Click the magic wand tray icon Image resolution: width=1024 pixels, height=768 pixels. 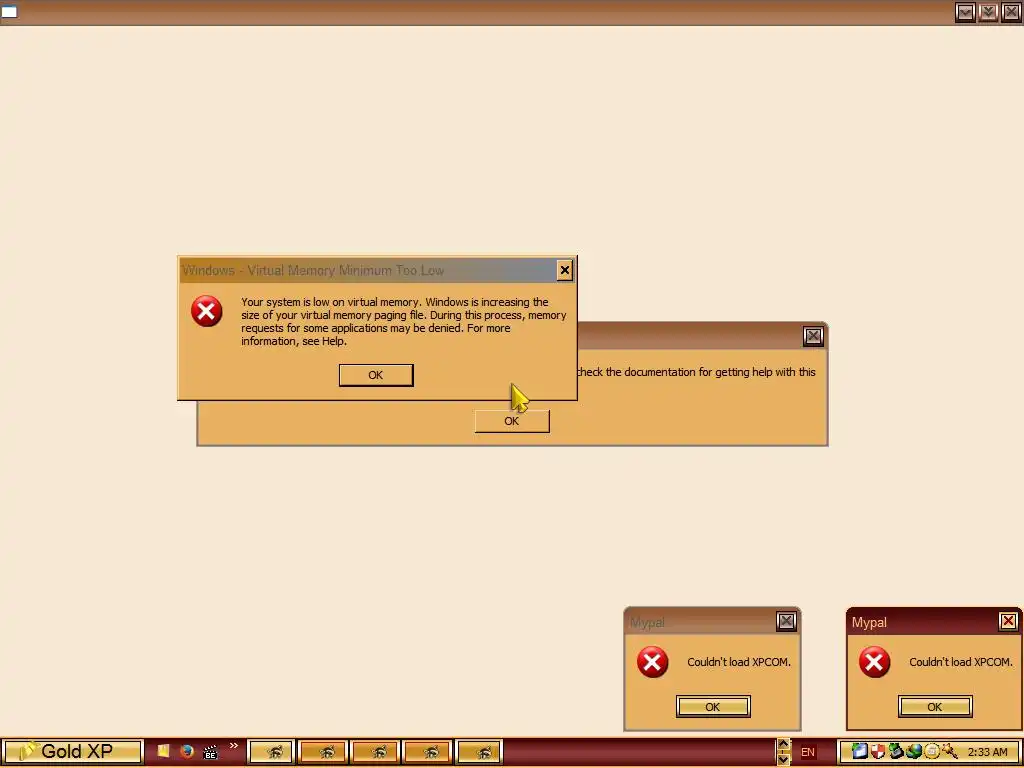[949, 752]
